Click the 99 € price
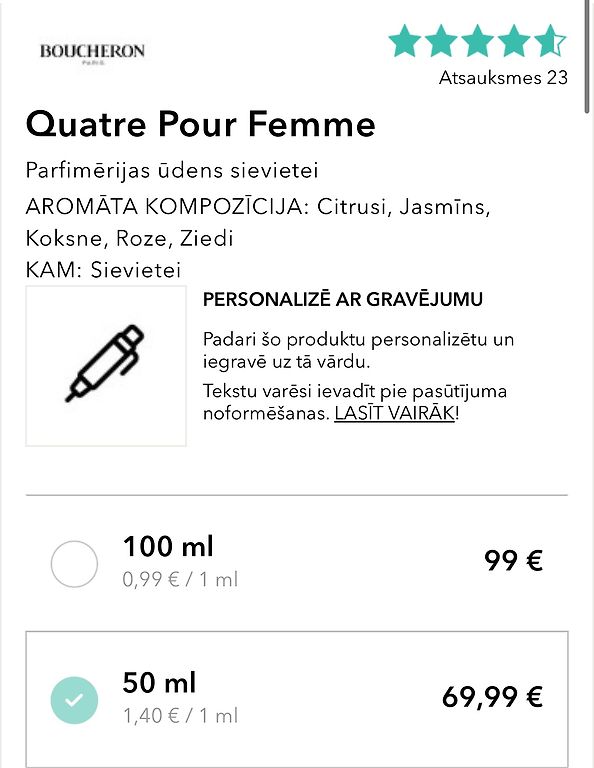The image size is (594, 768). pyautogui.click(x=513, y=560)
